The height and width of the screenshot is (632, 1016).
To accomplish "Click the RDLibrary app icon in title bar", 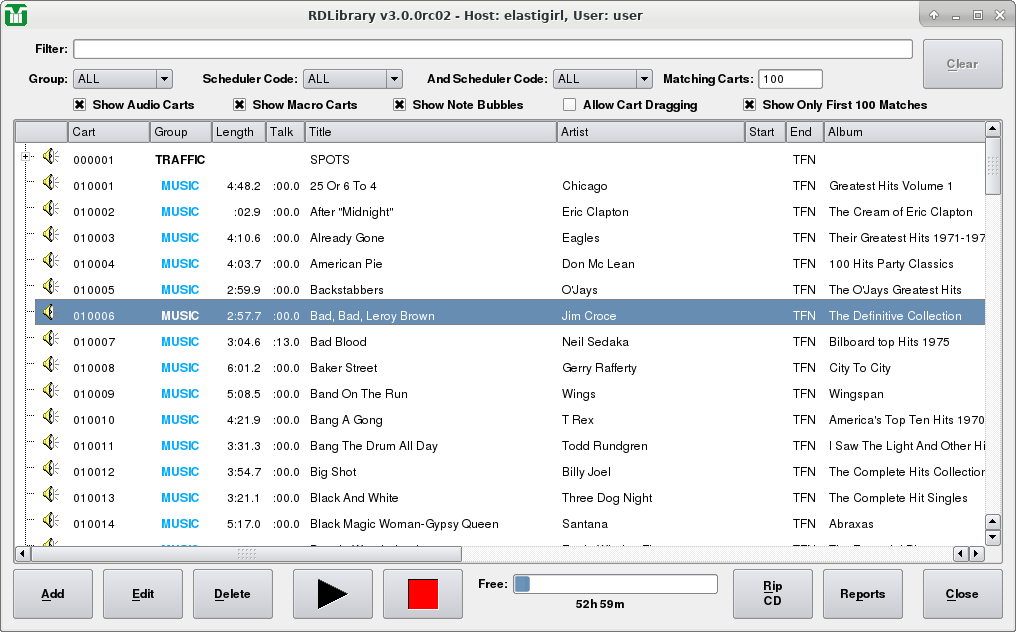I will 15,15.
